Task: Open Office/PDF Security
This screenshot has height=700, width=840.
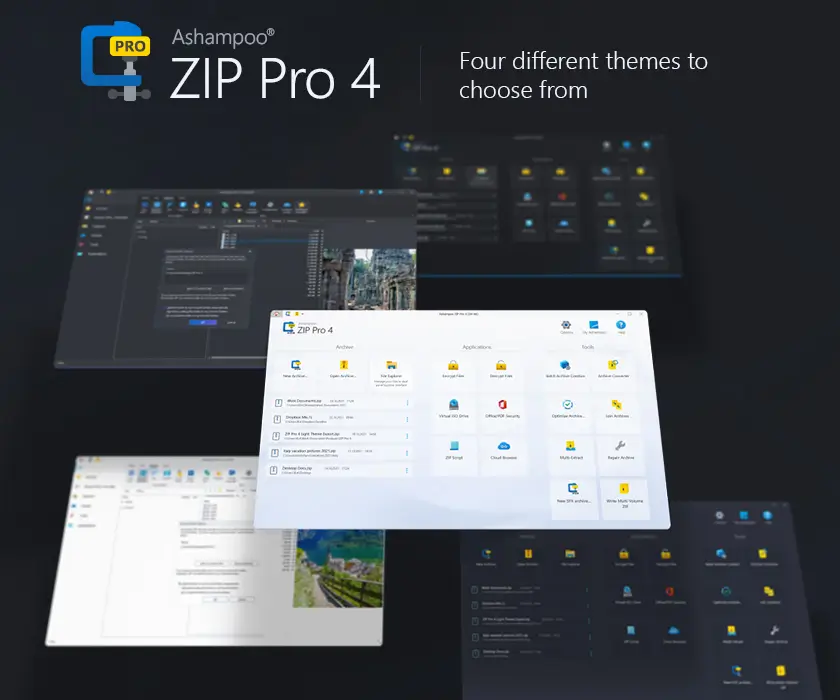Action: point(501,410)
